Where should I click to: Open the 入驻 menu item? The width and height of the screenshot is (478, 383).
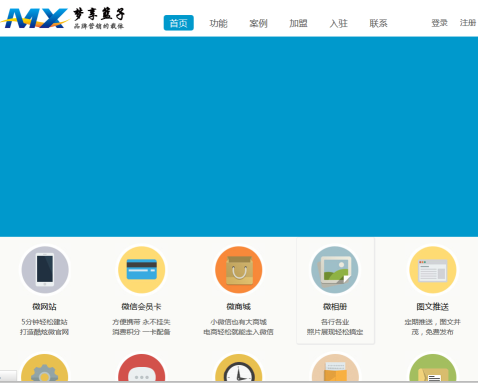(339, 23)
